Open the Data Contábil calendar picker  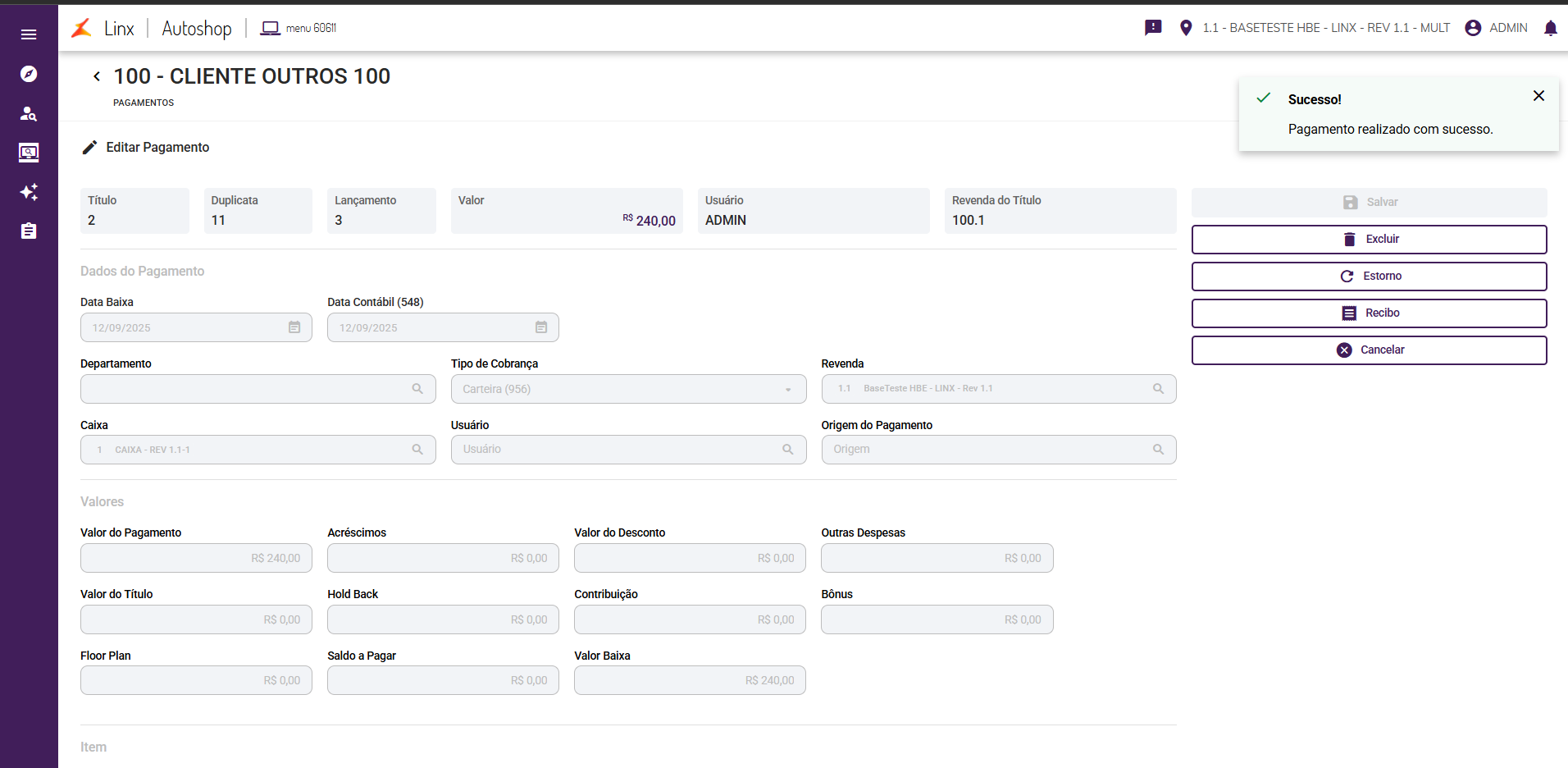(541, 327)
